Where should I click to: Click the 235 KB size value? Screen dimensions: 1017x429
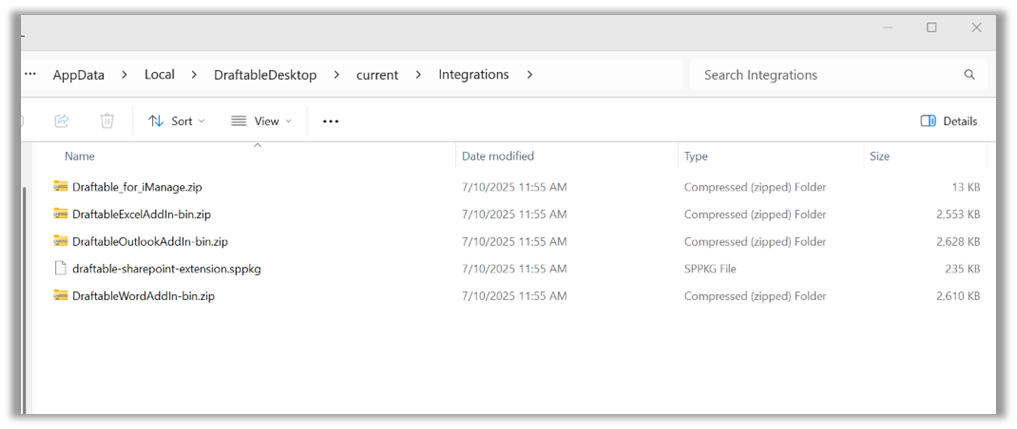point(963,269)
